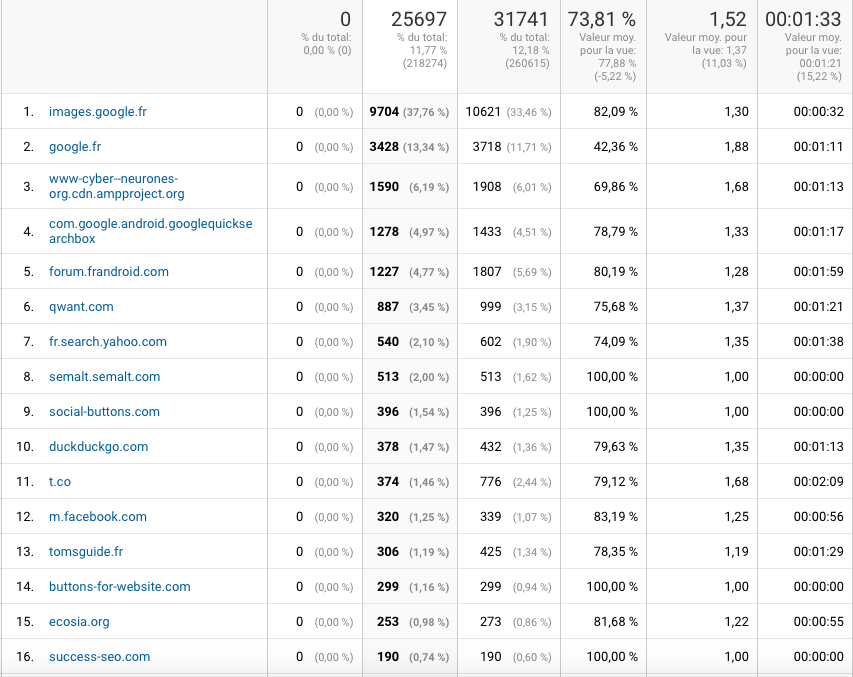This screenshot has width=853, height=677.
Task: Click the 25697 total value in header
Action: [x=417, y=19]
